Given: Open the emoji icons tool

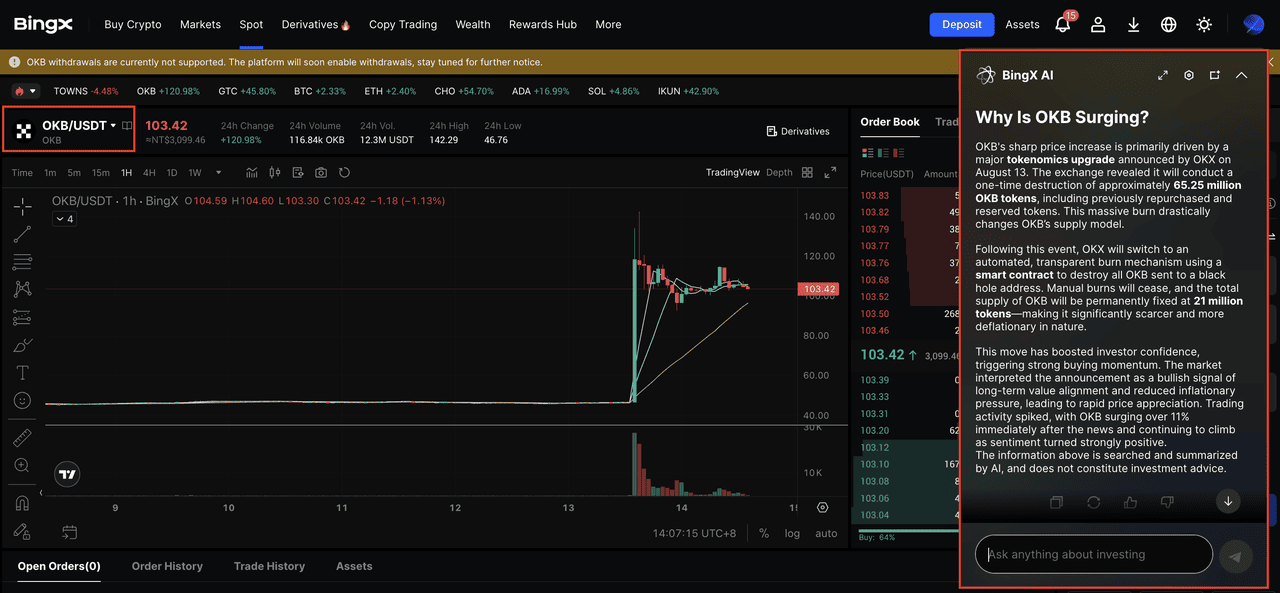Looking at the screenshot, I should tap(22, 400).
